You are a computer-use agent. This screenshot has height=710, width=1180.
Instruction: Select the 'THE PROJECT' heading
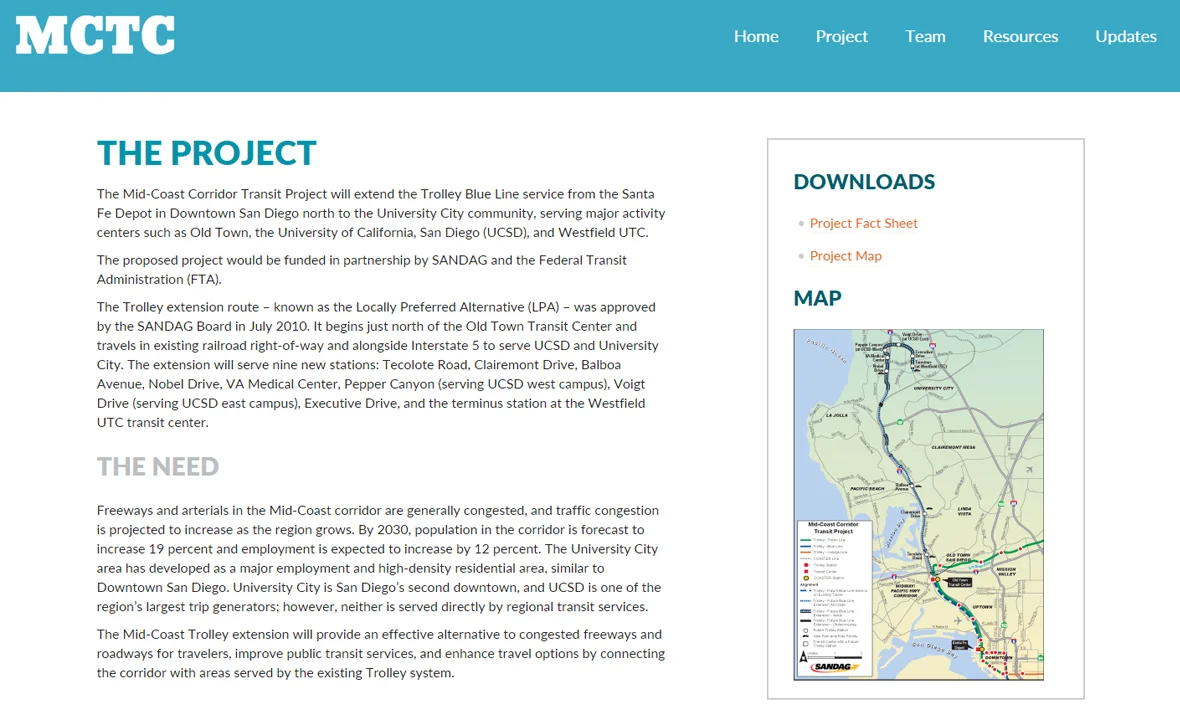pos(207,154)
